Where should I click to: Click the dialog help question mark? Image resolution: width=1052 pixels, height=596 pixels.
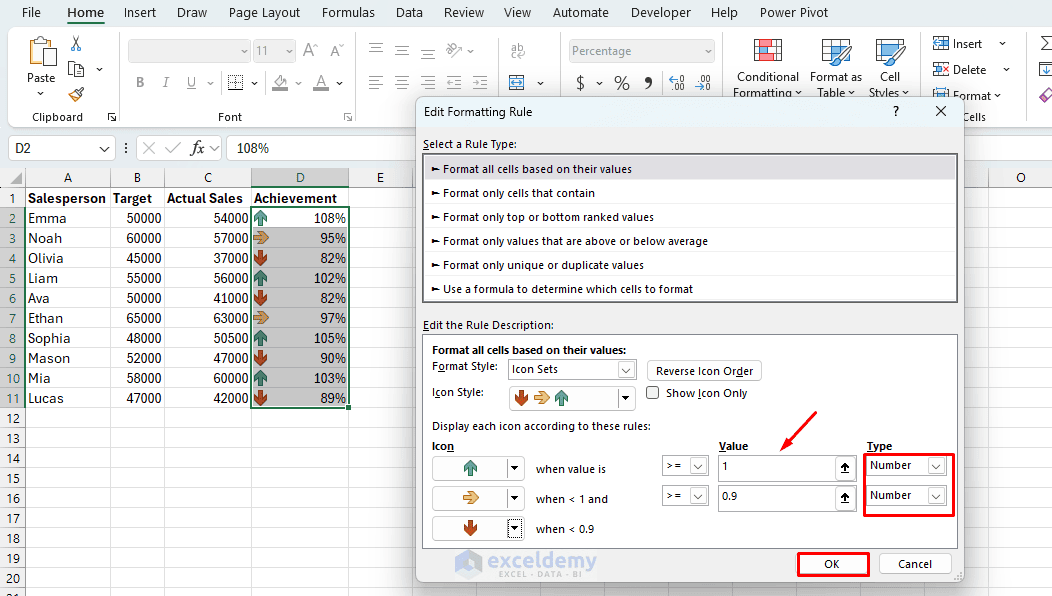[896, 111]
